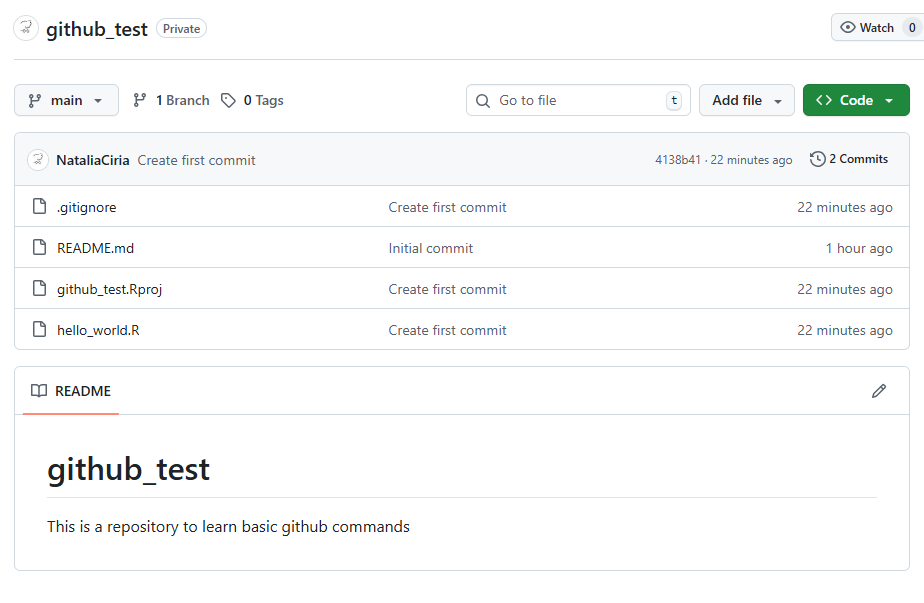This screenshot has width=924, height=603.
Task: Click the pencil icon to edit README
Action: pyautogui.click(x=879, y=391)
